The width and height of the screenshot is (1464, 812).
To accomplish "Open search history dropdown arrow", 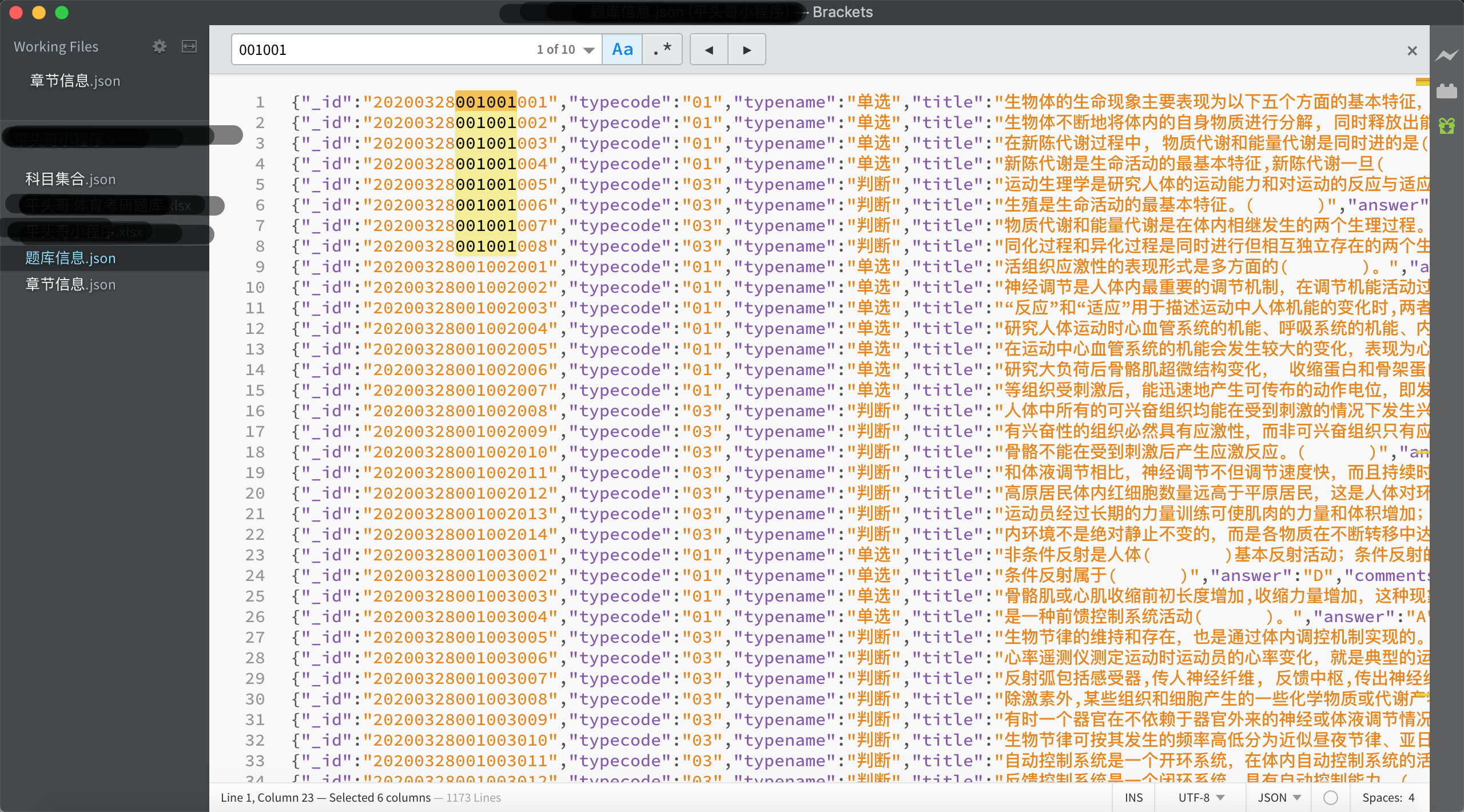I will click(x=589, y=50).
